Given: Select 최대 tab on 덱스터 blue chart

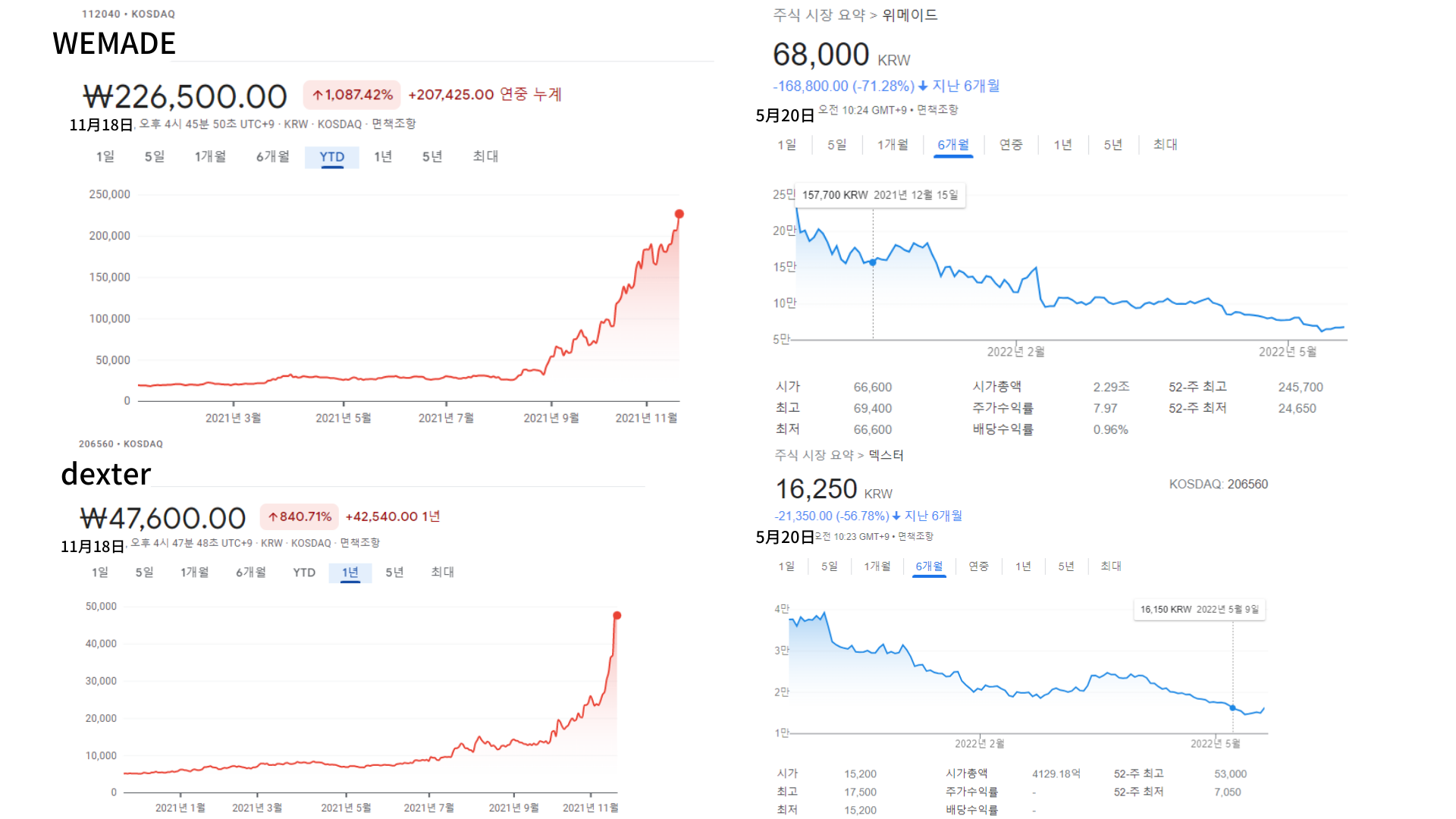Looking at the screenshot, I should (x=1111, y=566).
